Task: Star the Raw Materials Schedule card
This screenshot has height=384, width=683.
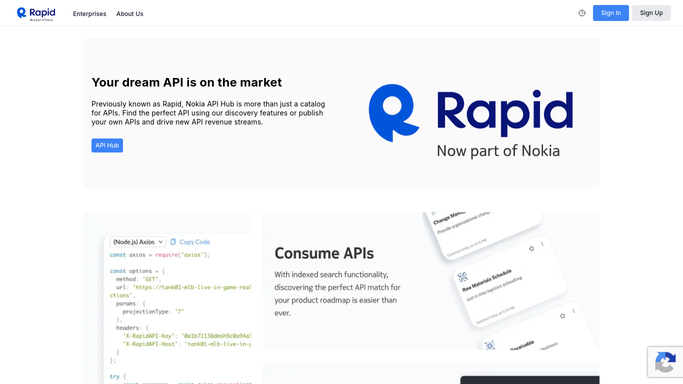Action: tap(531, 249)
